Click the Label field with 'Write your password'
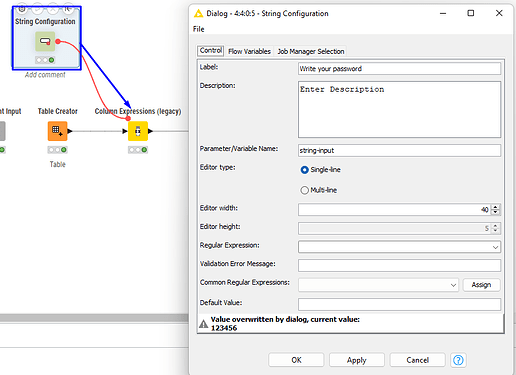516x375 pixels. coord(399,69)
